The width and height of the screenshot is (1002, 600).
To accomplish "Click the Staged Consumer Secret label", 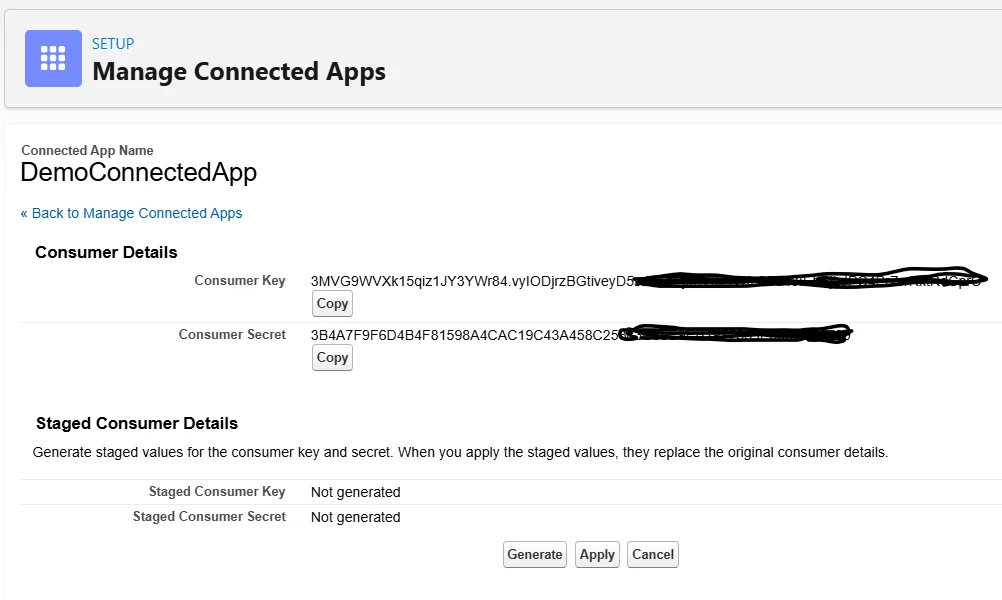I will pyautogui.click(x=209, y=516).
